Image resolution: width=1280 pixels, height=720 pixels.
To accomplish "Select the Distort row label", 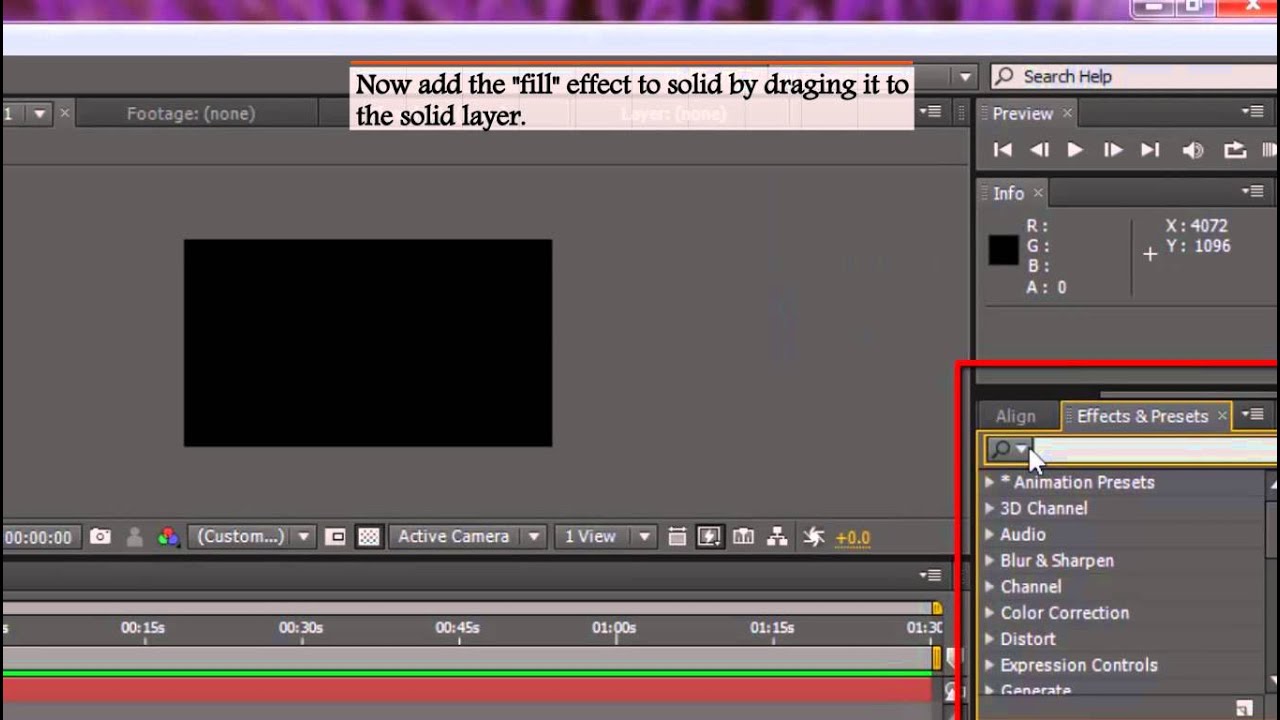I will [1028, 639].
